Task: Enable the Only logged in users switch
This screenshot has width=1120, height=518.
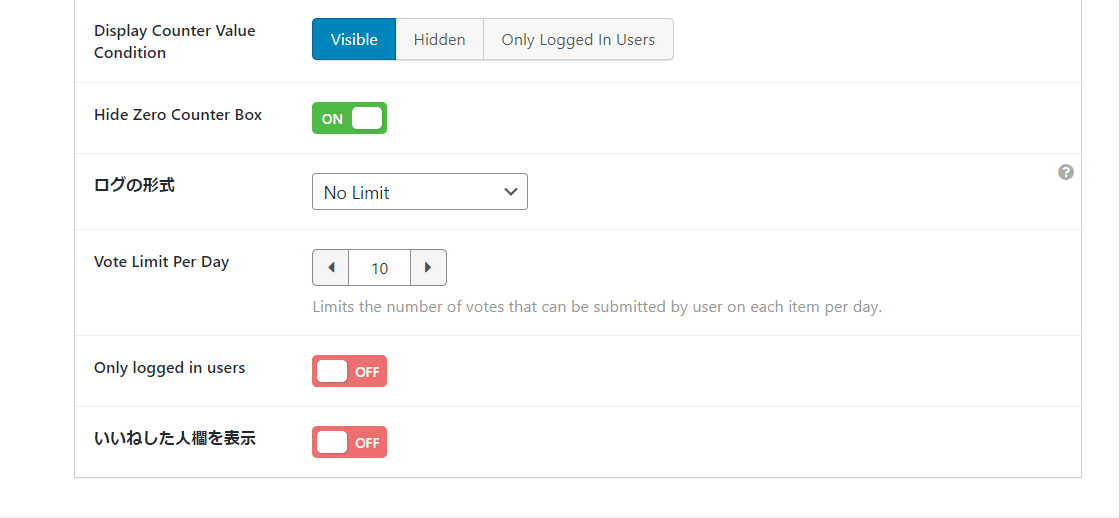Action: [x=349, y=371]
